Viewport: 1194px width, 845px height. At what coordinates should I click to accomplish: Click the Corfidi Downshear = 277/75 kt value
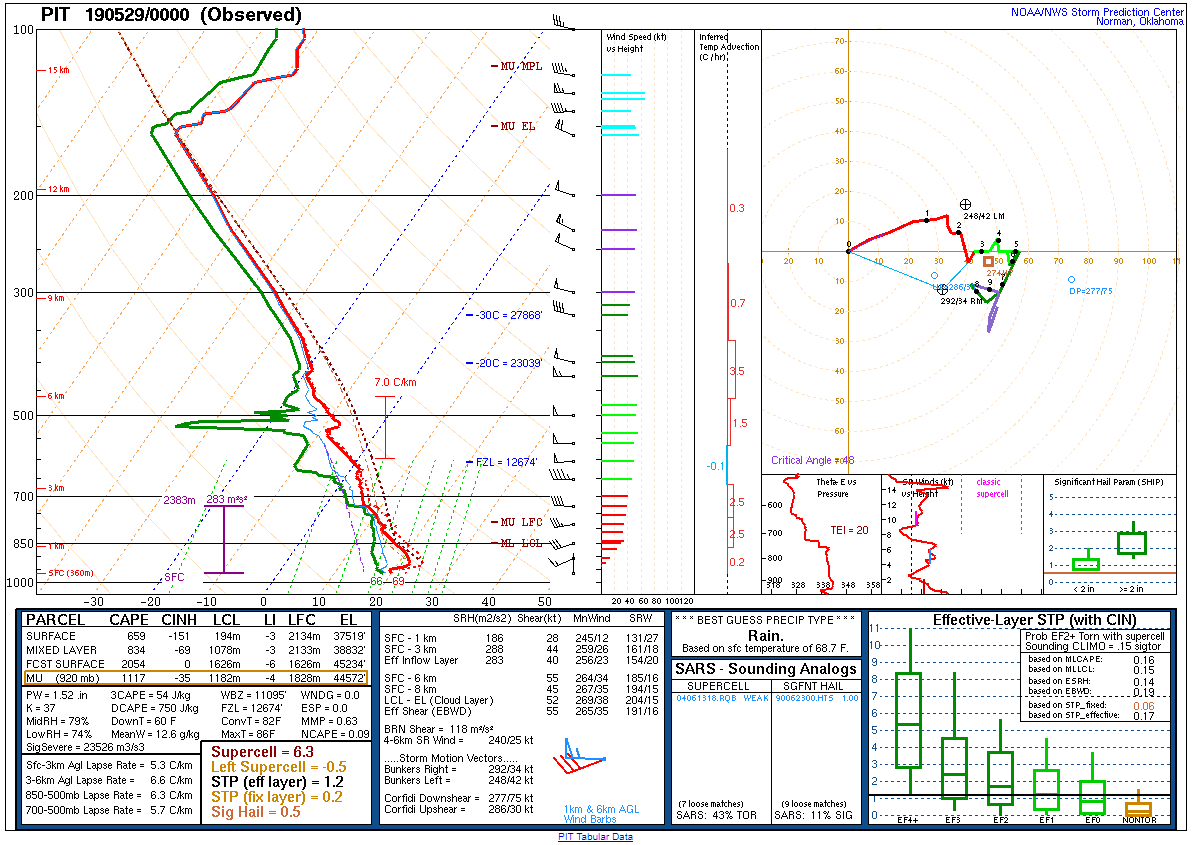458,798
